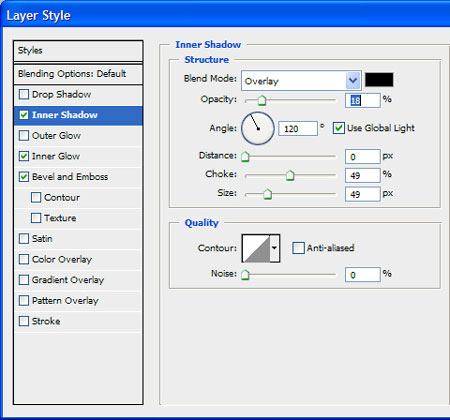This screenshot has height=420, width=450.
Task: Uncheck the Inner Glow checkbox
Action: tap(24, 156)
